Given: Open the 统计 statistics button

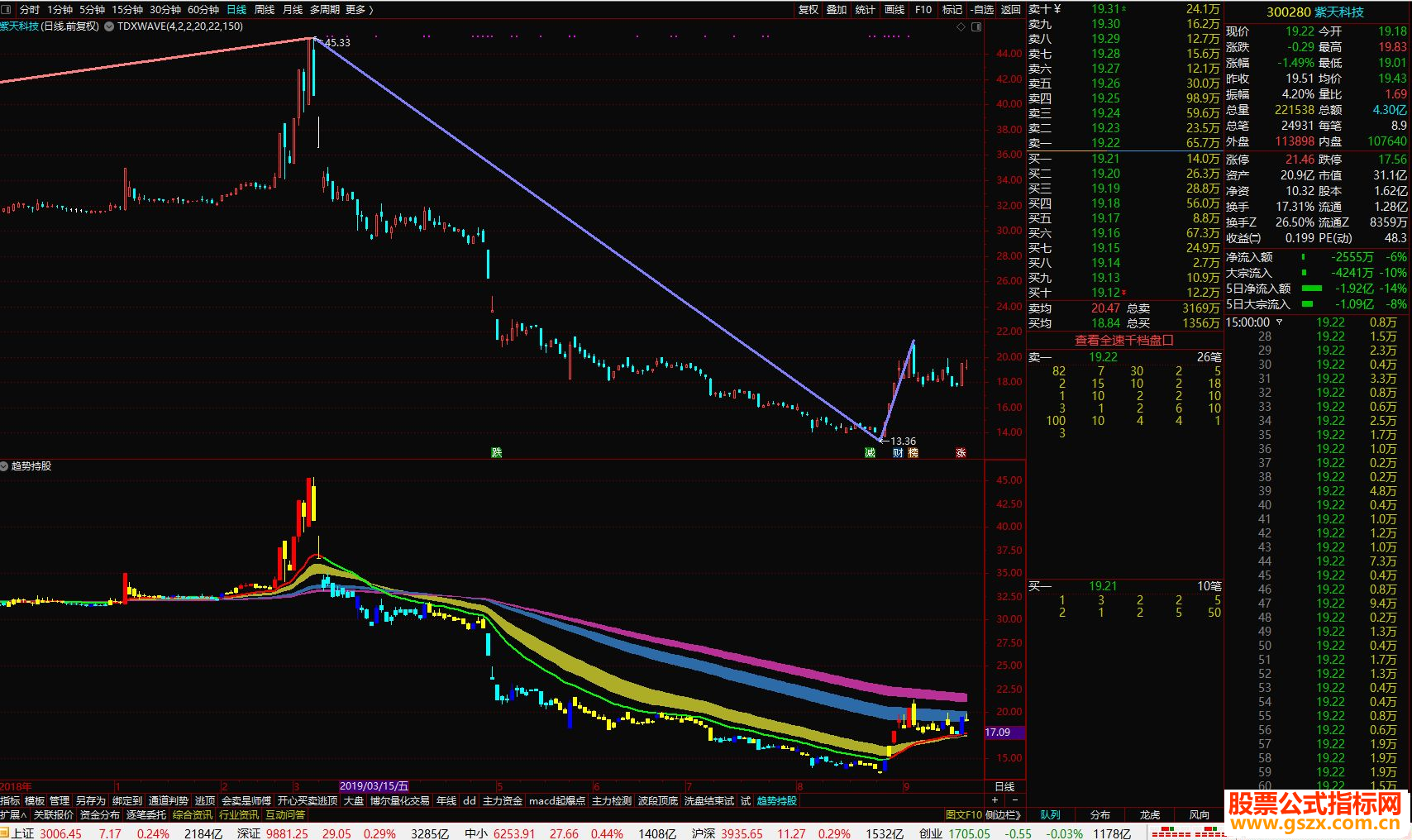Looking at the screenshot, I should 866,10.
